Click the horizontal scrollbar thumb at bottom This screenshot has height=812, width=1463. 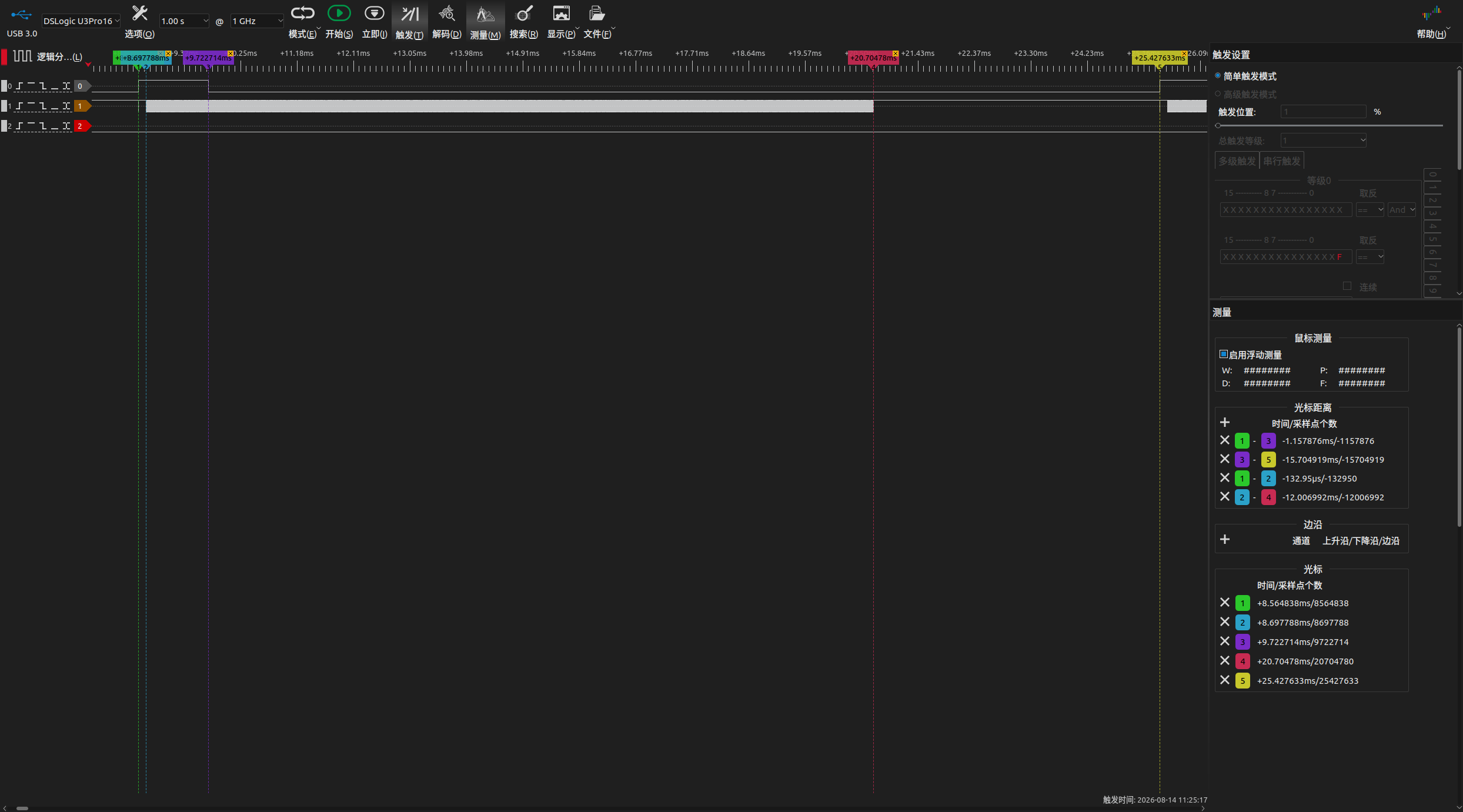22,808
